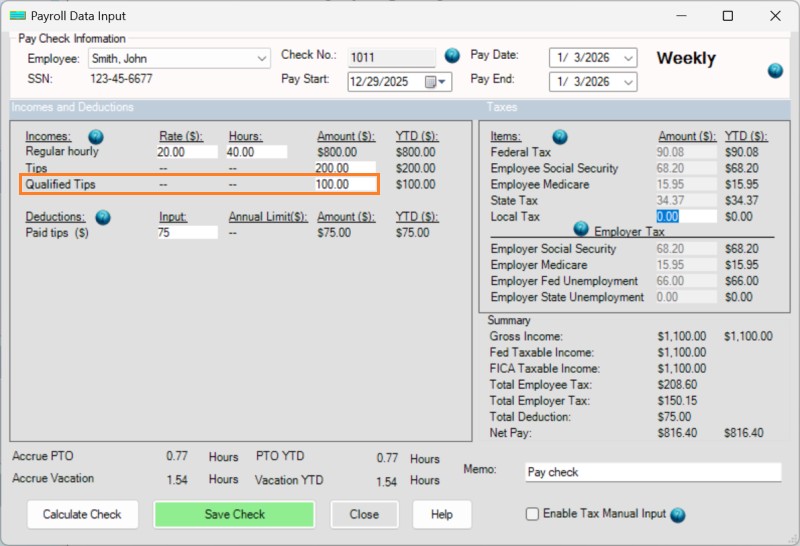This screenshot has height=546, width=800.
Task: Click the Check No. field showing 1011
Action: tap(392, 57)
